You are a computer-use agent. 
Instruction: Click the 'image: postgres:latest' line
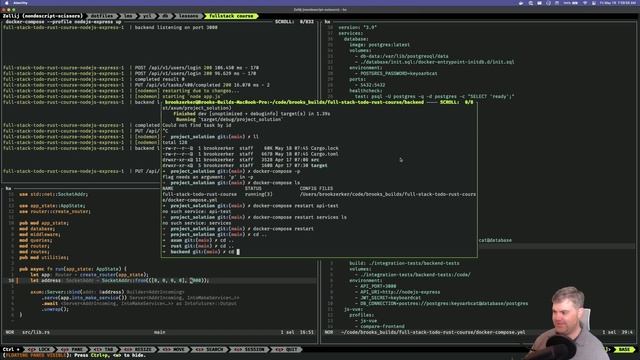click(379, 44)
